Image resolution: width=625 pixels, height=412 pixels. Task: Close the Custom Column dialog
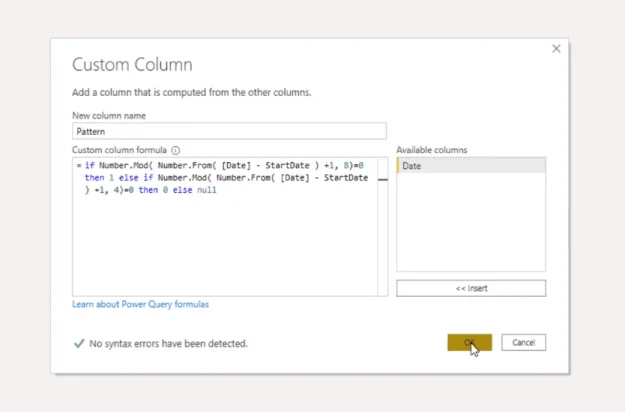pos(556,49)
